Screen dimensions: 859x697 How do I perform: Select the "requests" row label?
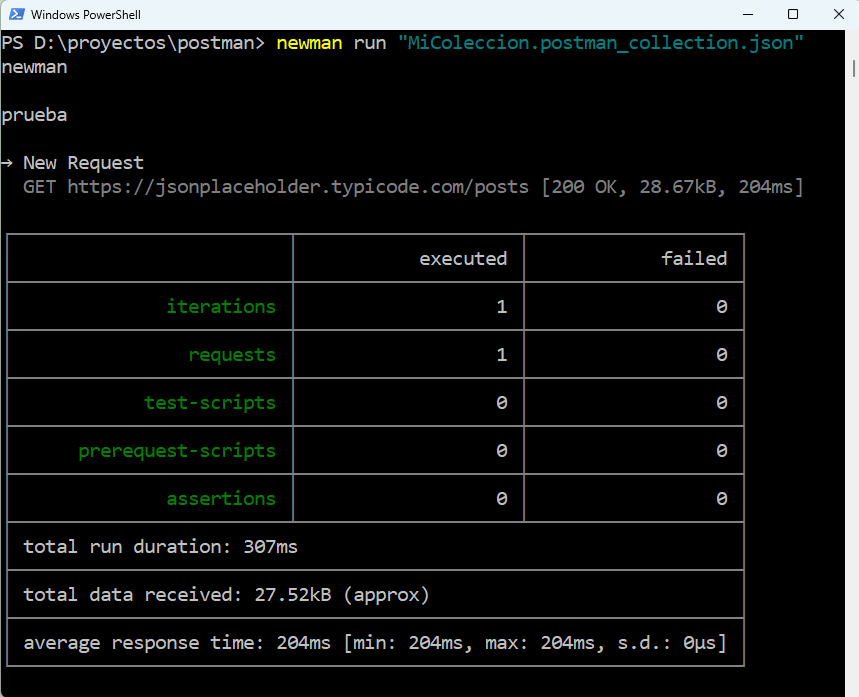point(231,355)
